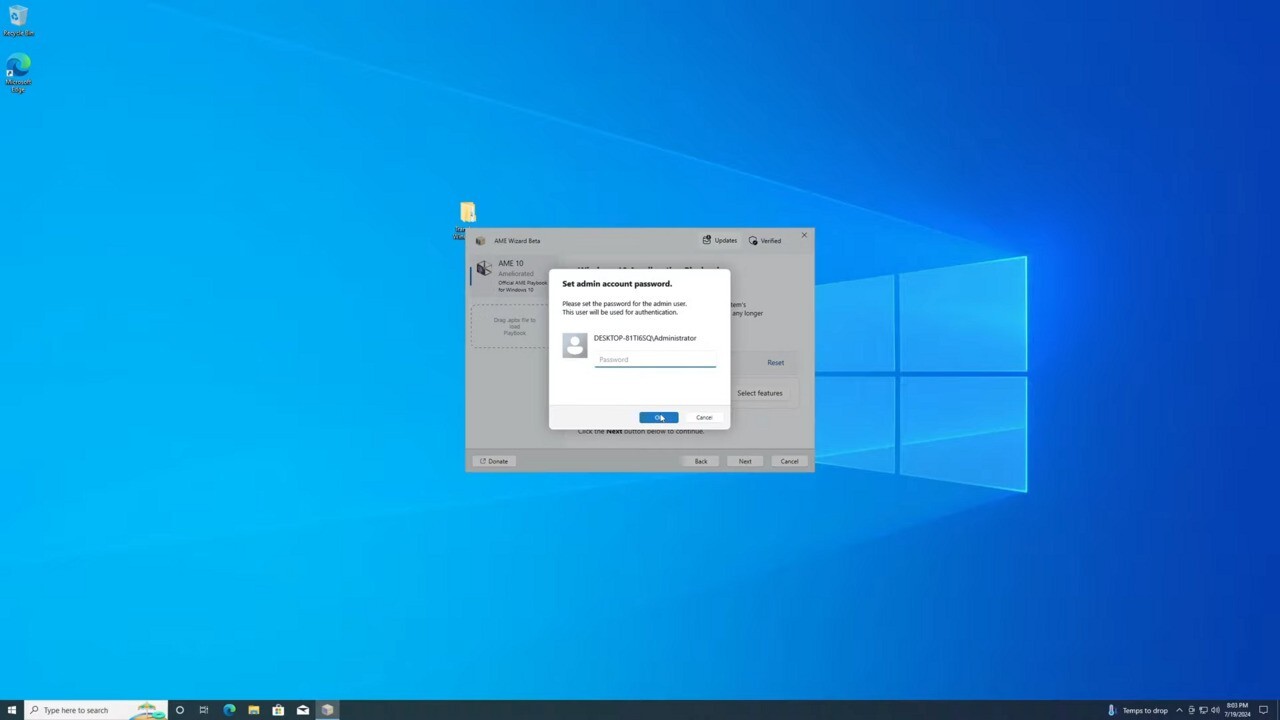Screen dimensions: 1280x720
Task: Show hidden system tray icons
Action: (x=1179, y=710)
